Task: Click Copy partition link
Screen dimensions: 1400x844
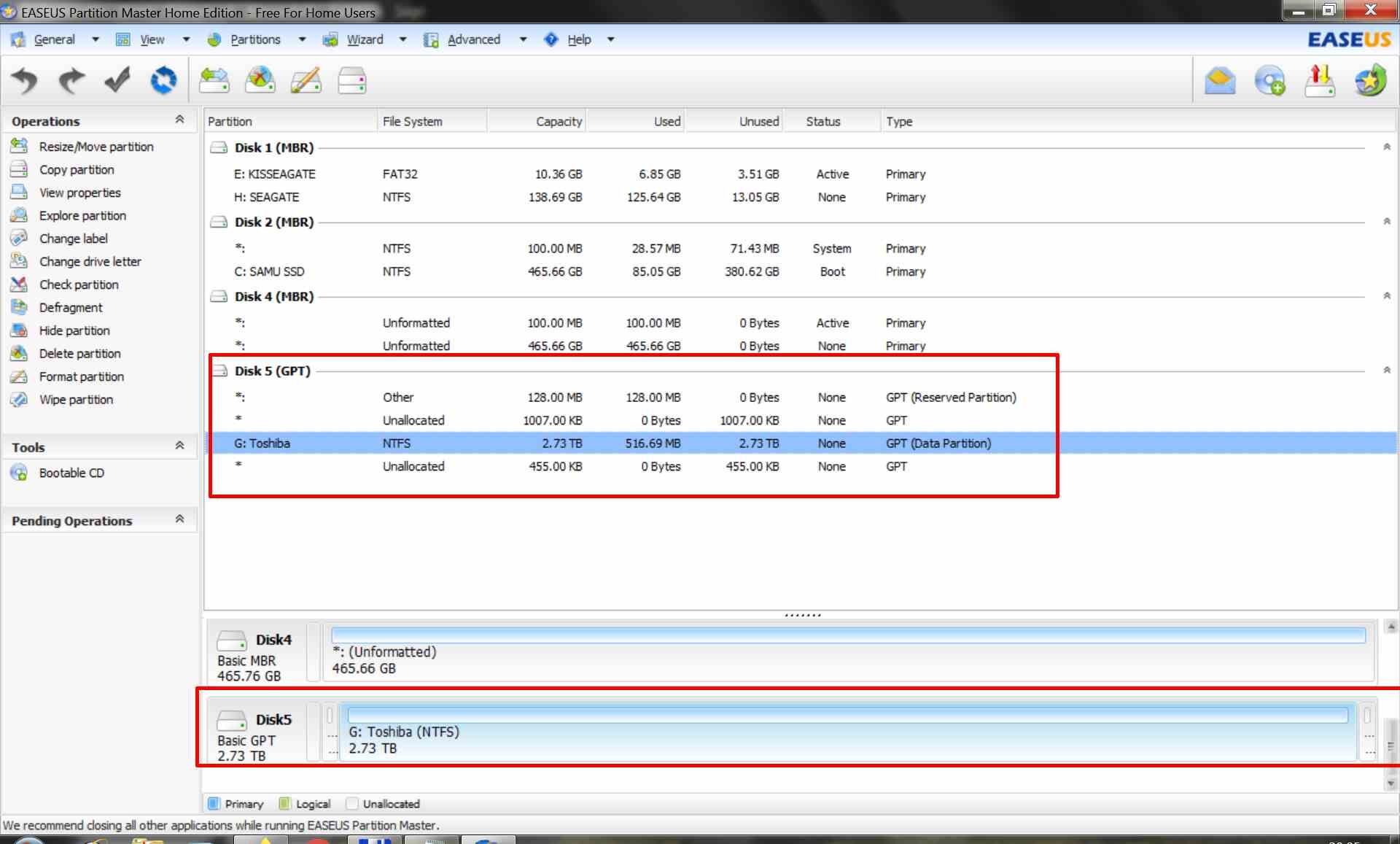Action: 77,169
